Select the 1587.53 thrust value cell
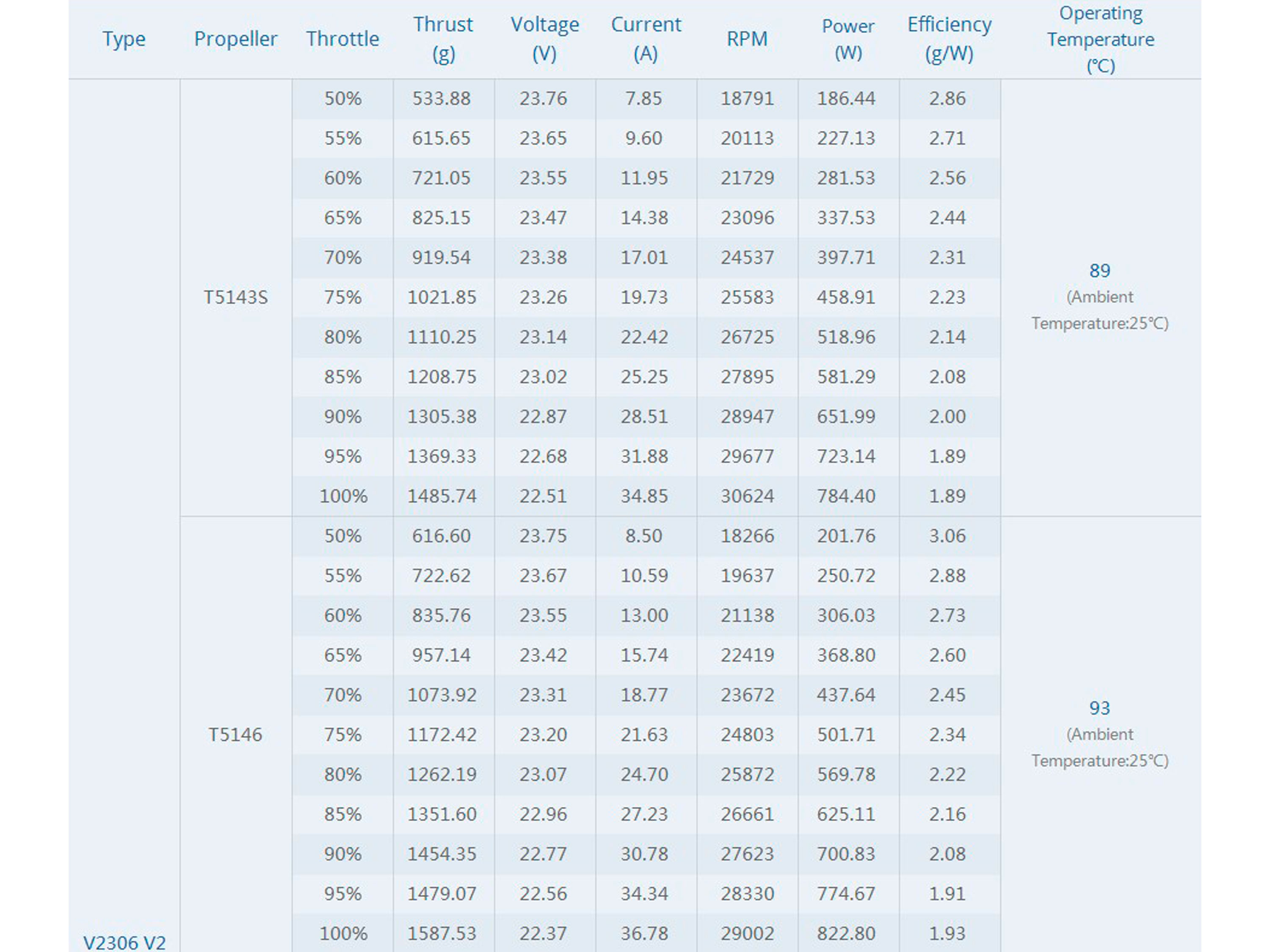 [x=442, y=933]
